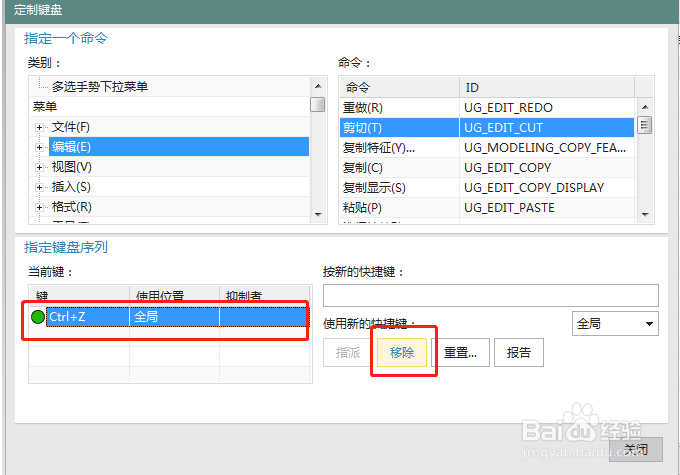The height and width of the screenshot is (475, 680).
Task: Click the ID column header
Action: (x=547, y=87)
